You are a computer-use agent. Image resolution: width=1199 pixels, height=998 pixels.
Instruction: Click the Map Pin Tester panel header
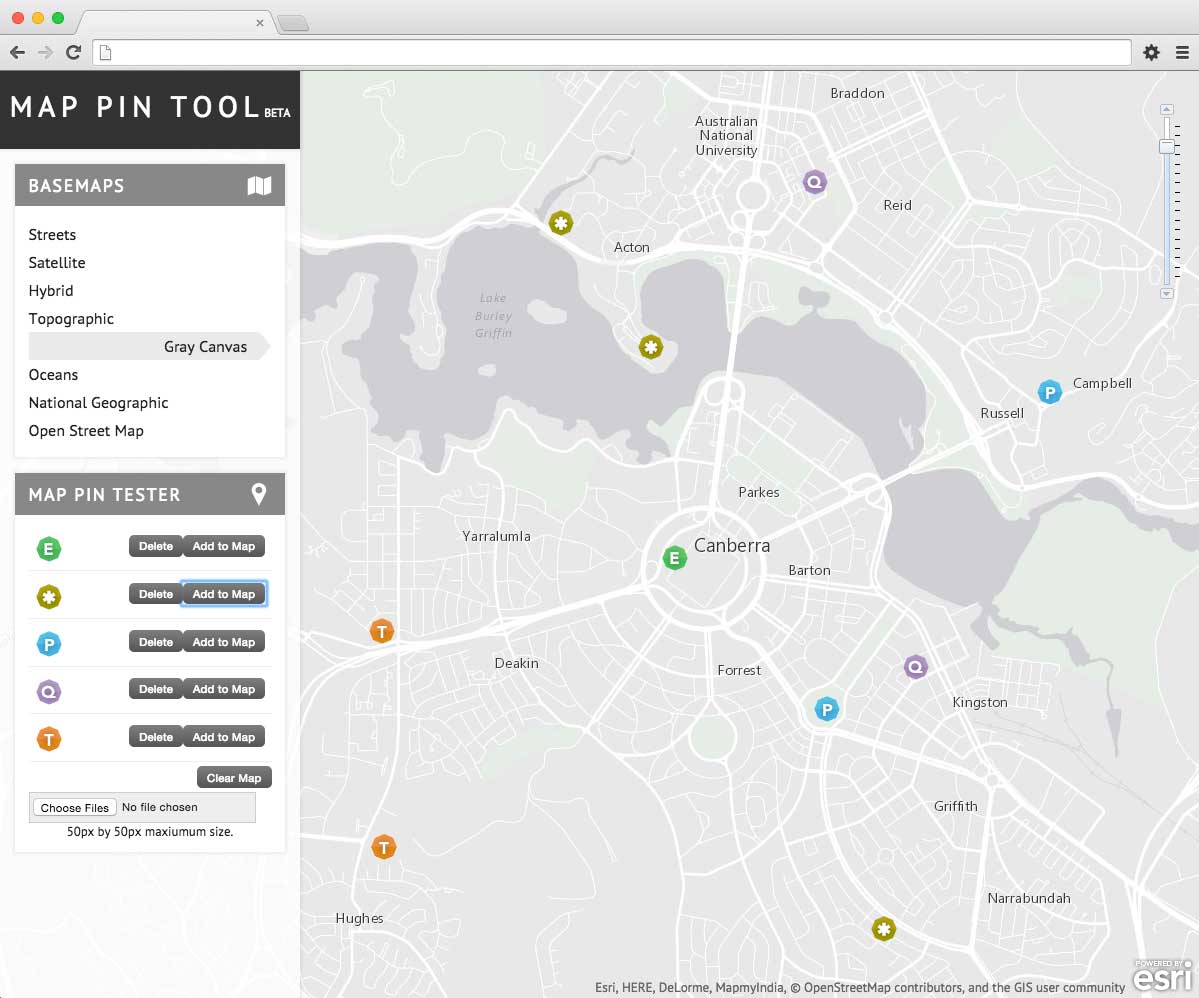point(150,494)
